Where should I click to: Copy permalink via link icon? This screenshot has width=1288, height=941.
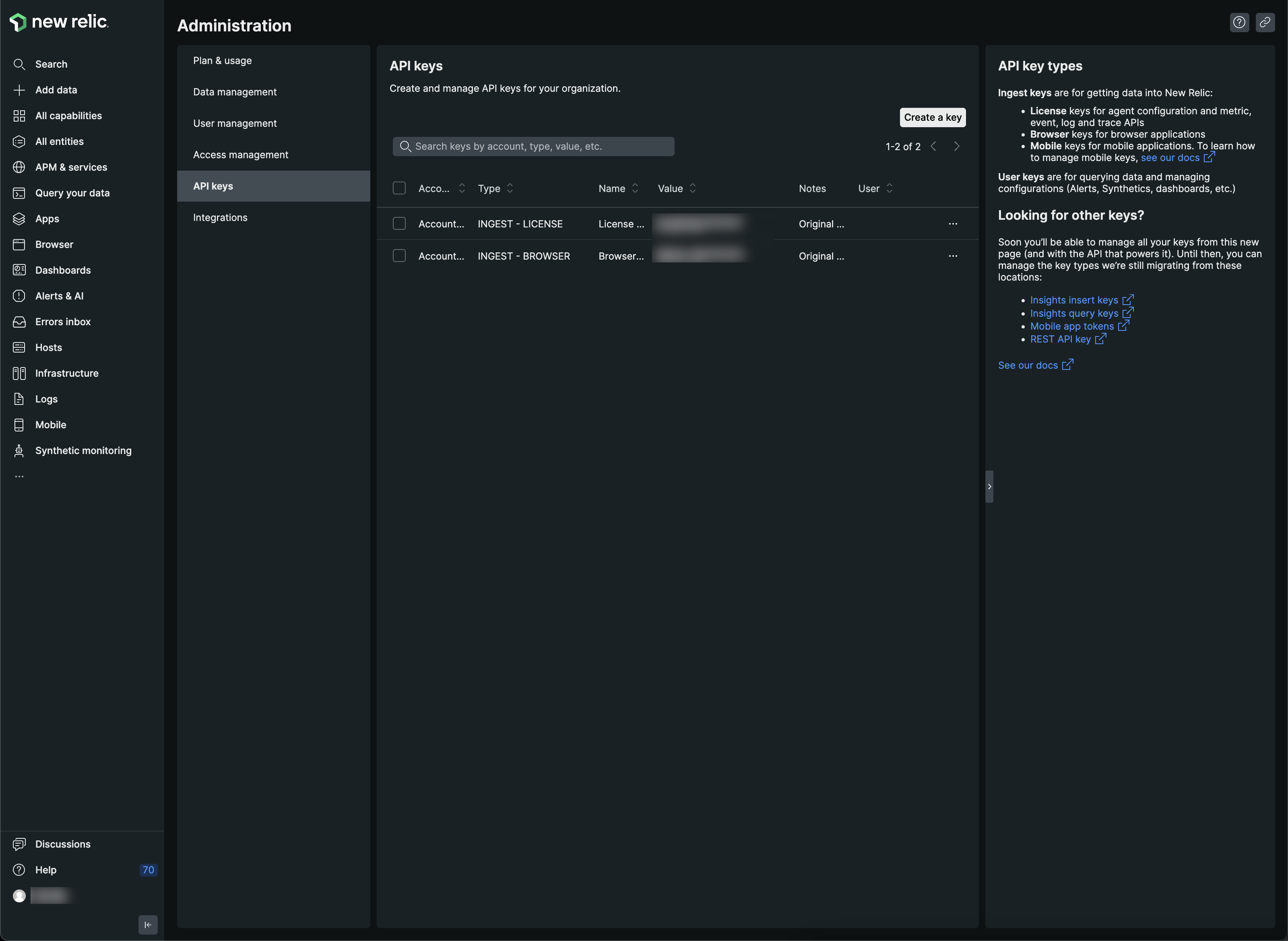(x=1265, y=22)
